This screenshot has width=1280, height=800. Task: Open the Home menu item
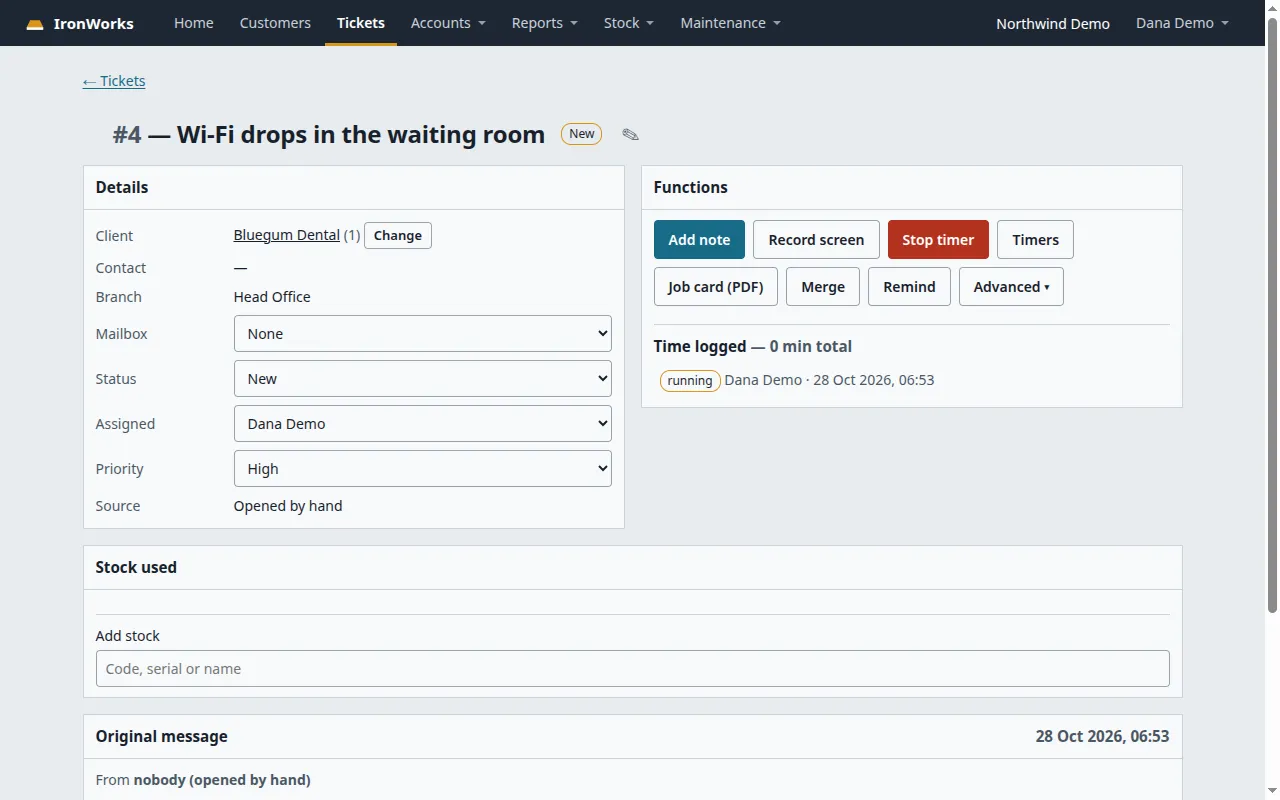pos(194,23)
